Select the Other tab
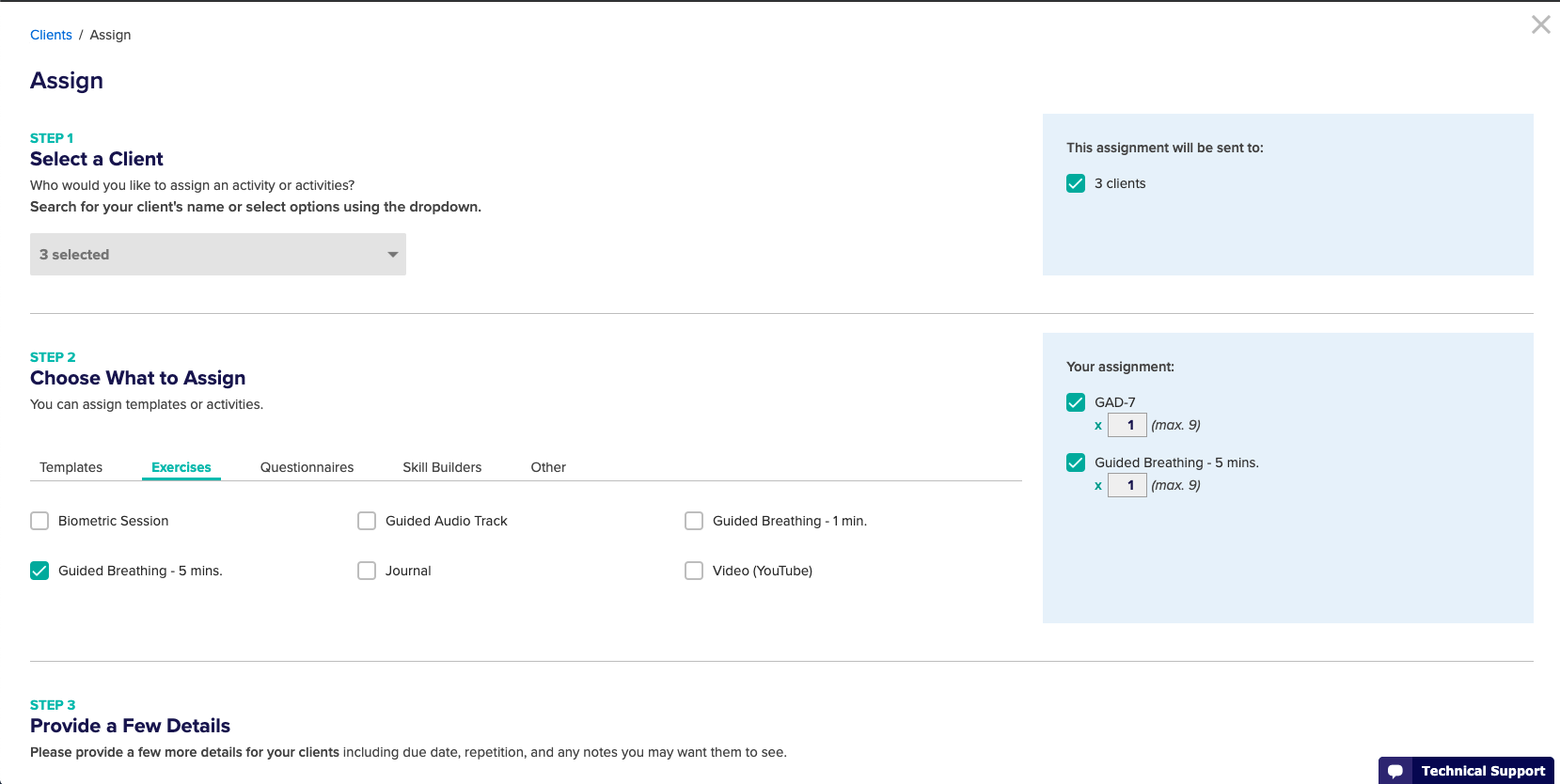This screenshot has width=1560, height=784. pos(548,467)
